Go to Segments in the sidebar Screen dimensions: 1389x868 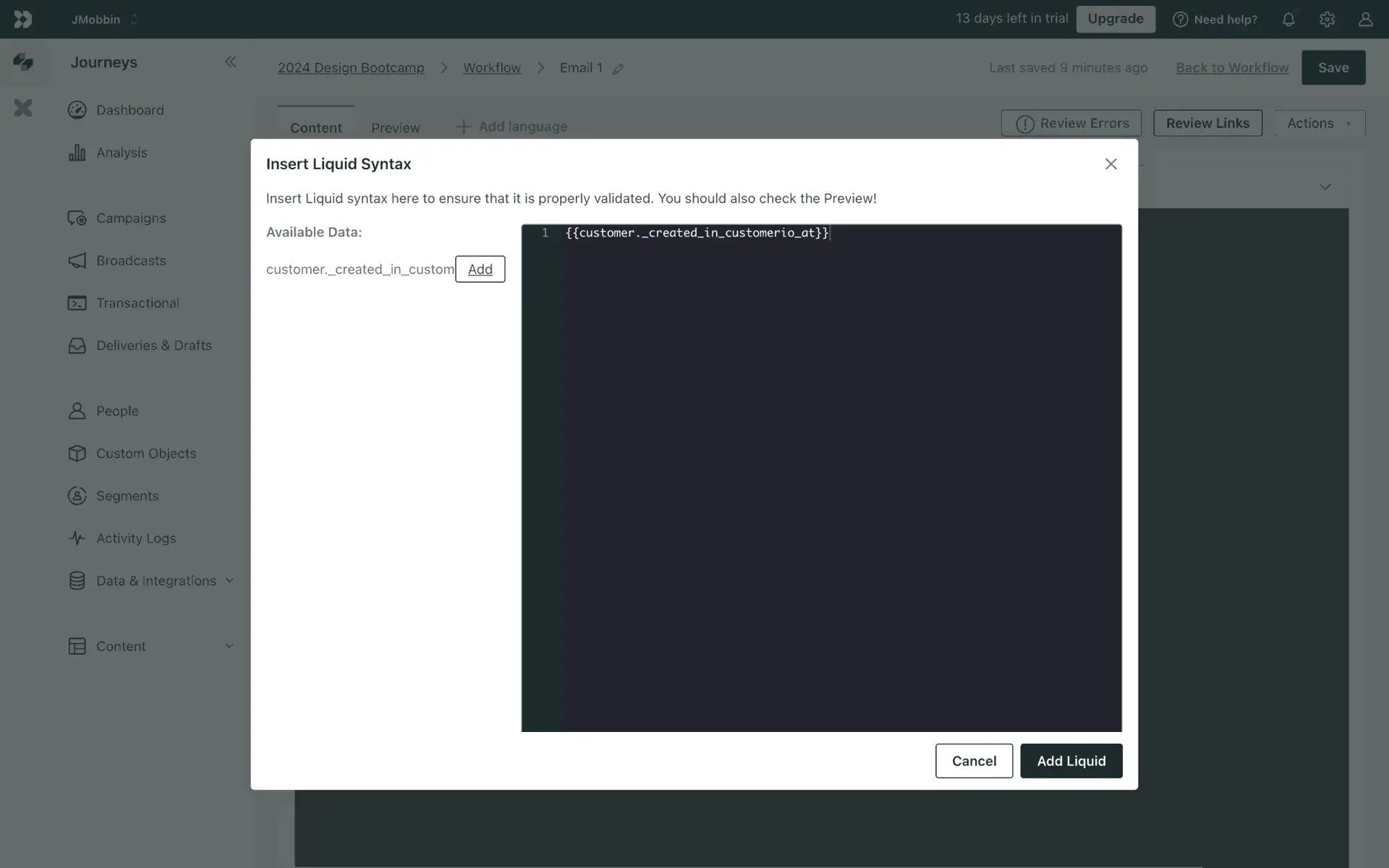tap(127, 495)
